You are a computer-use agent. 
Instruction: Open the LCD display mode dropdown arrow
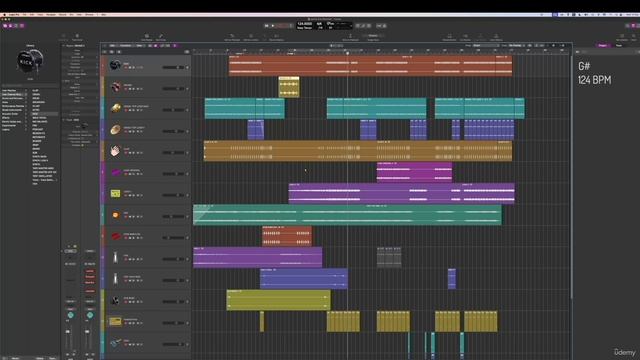coord(351,26)
